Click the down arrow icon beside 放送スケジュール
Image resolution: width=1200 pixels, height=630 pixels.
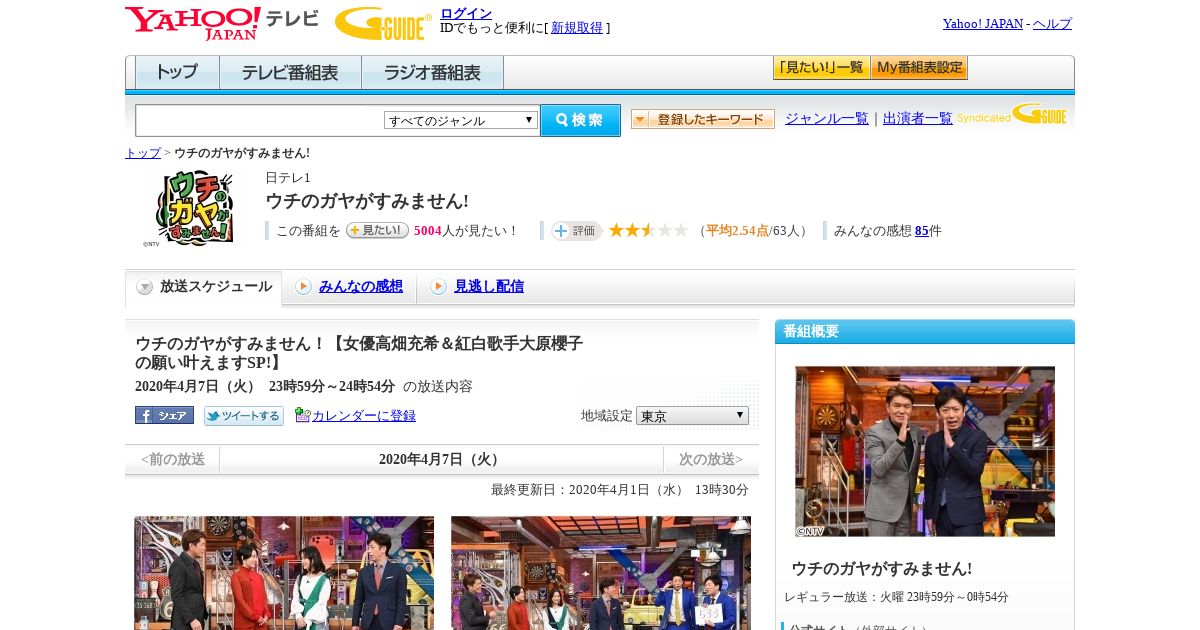(145, 287)
